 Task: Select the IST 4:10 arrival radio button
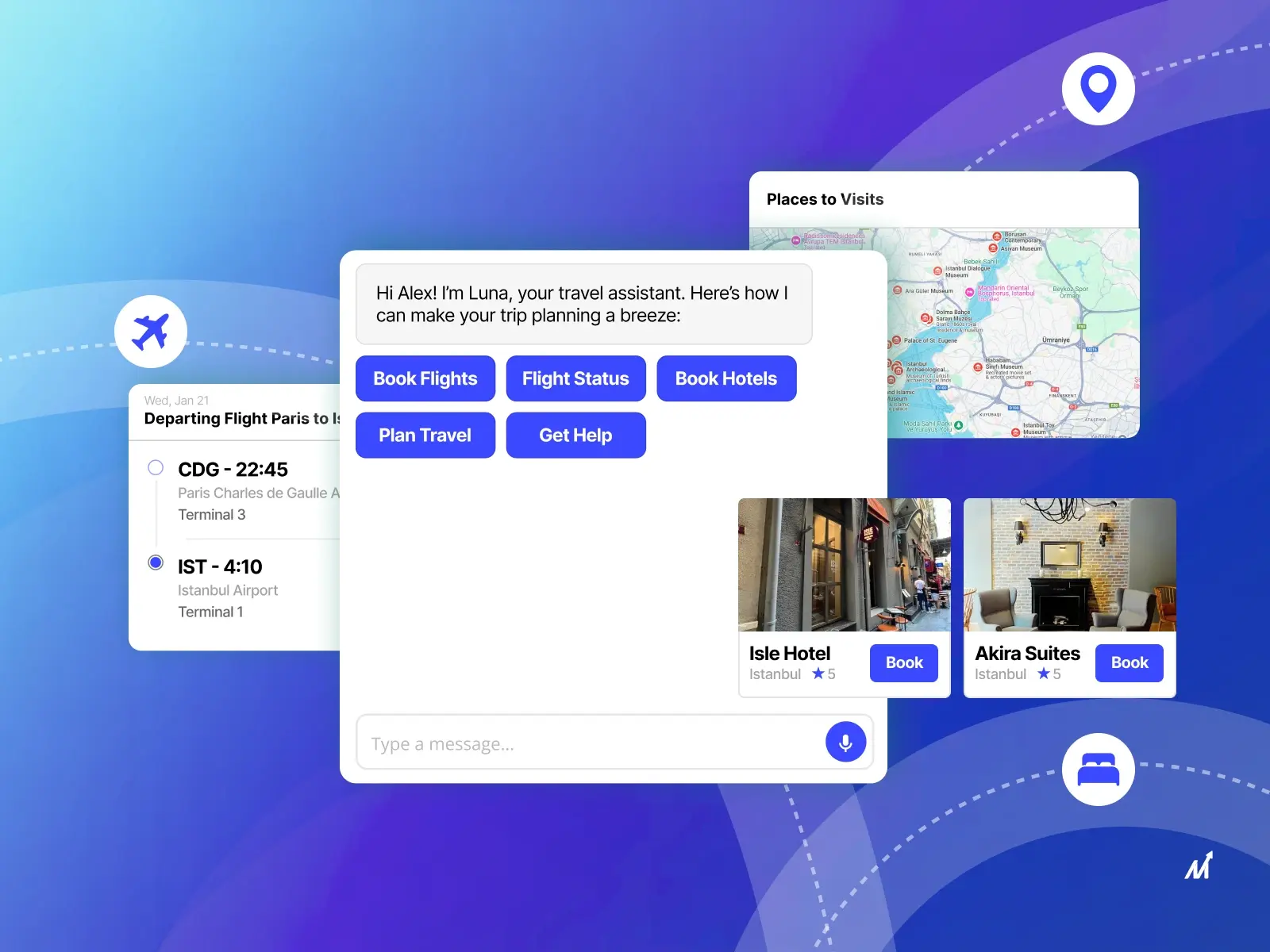pos(156,563)
